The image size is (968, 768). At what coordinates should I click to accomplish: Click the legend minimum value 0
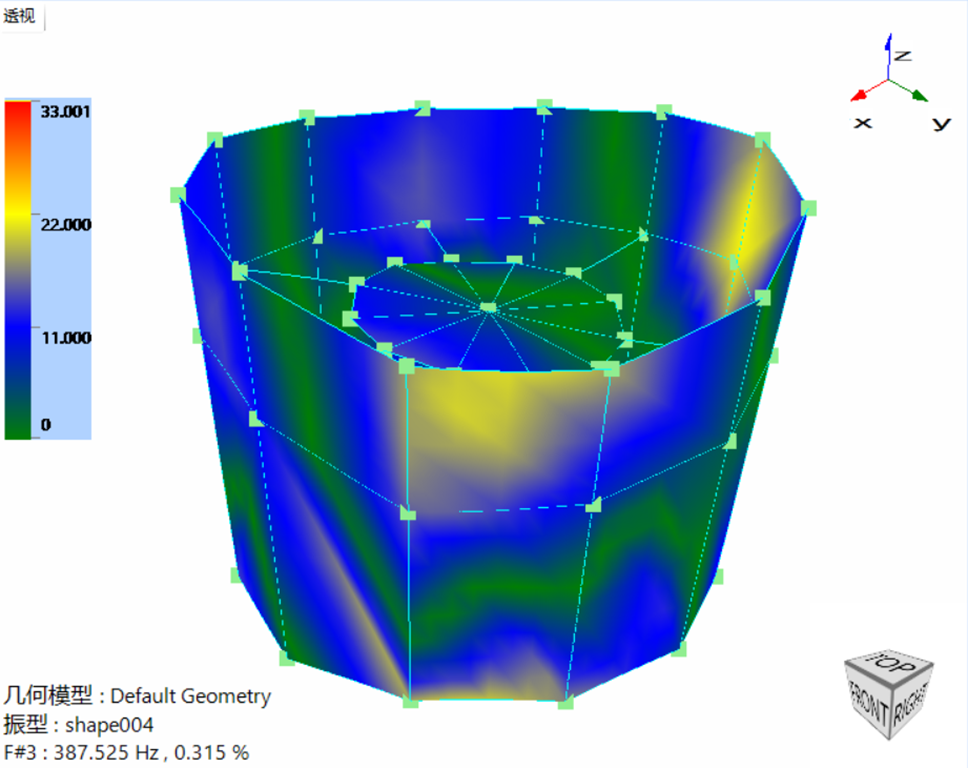[x=44, y=423]
